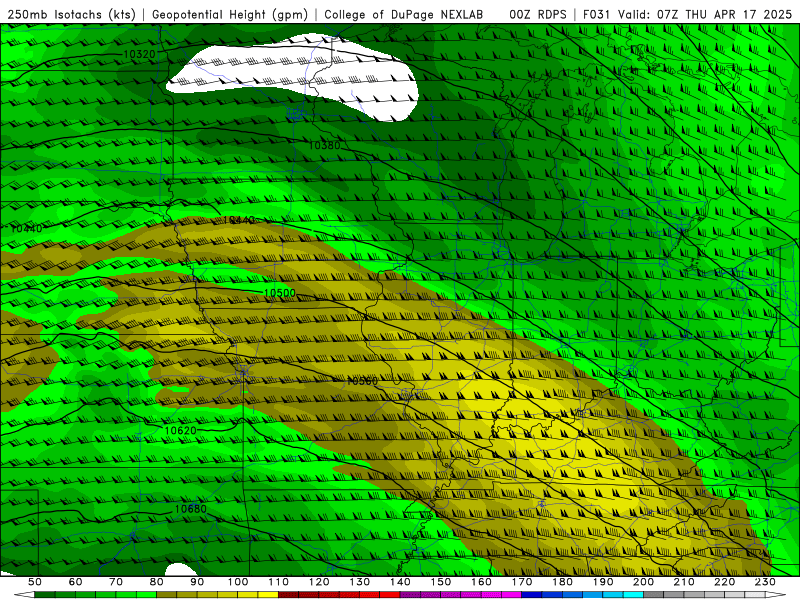This screenshot has height=600, width=800.
Task: Click the 220 knot scale label
Action: (x=725, y=582)
